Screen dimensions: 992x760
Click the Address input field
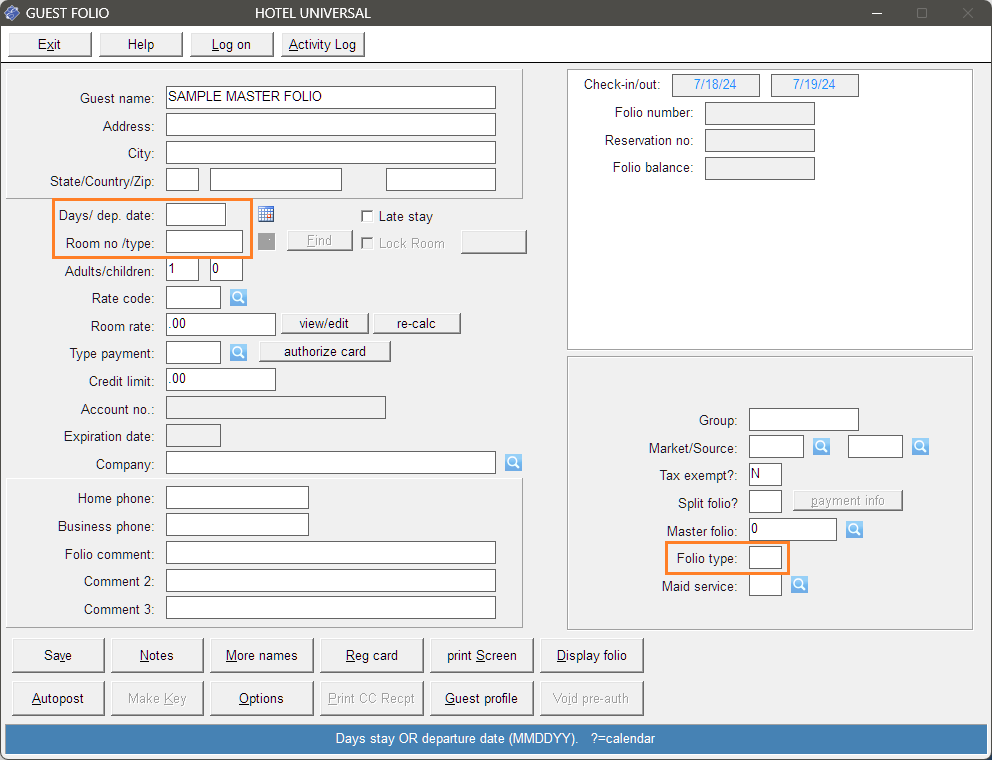click(331, 125)
